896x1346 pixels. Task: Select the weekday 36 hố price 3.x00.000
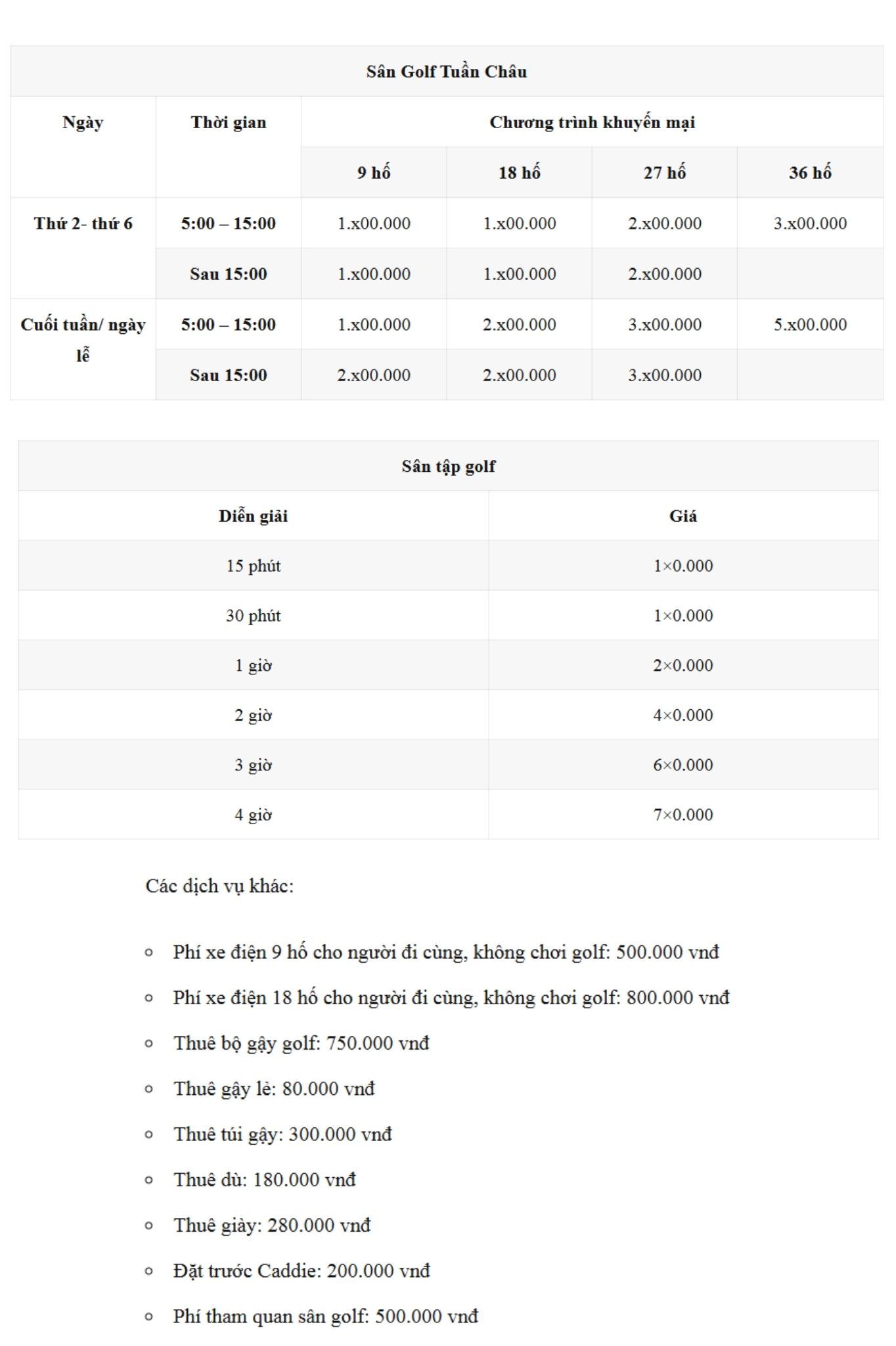tap(810, 223)
